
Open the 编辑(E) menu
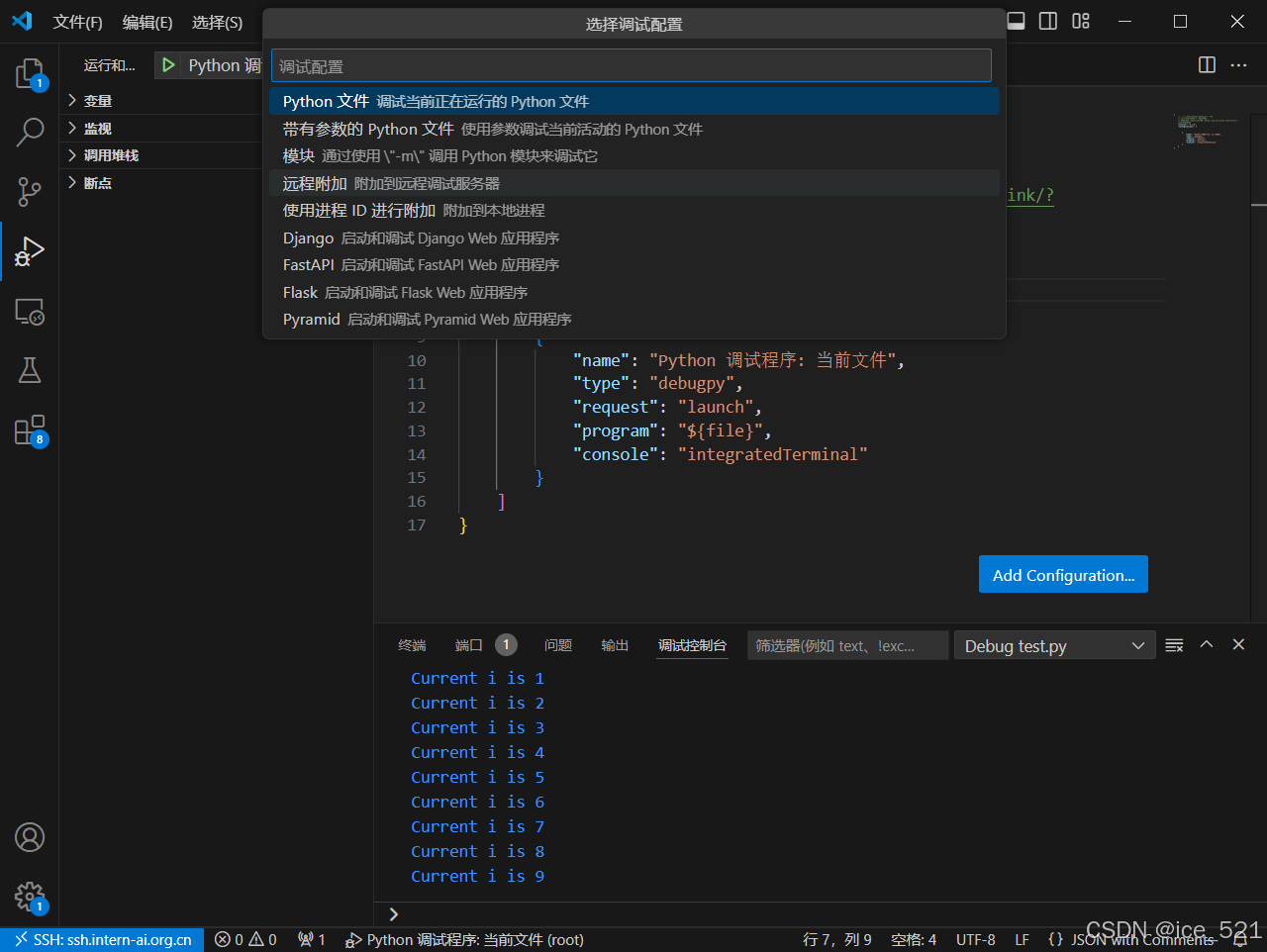[147, 22]
